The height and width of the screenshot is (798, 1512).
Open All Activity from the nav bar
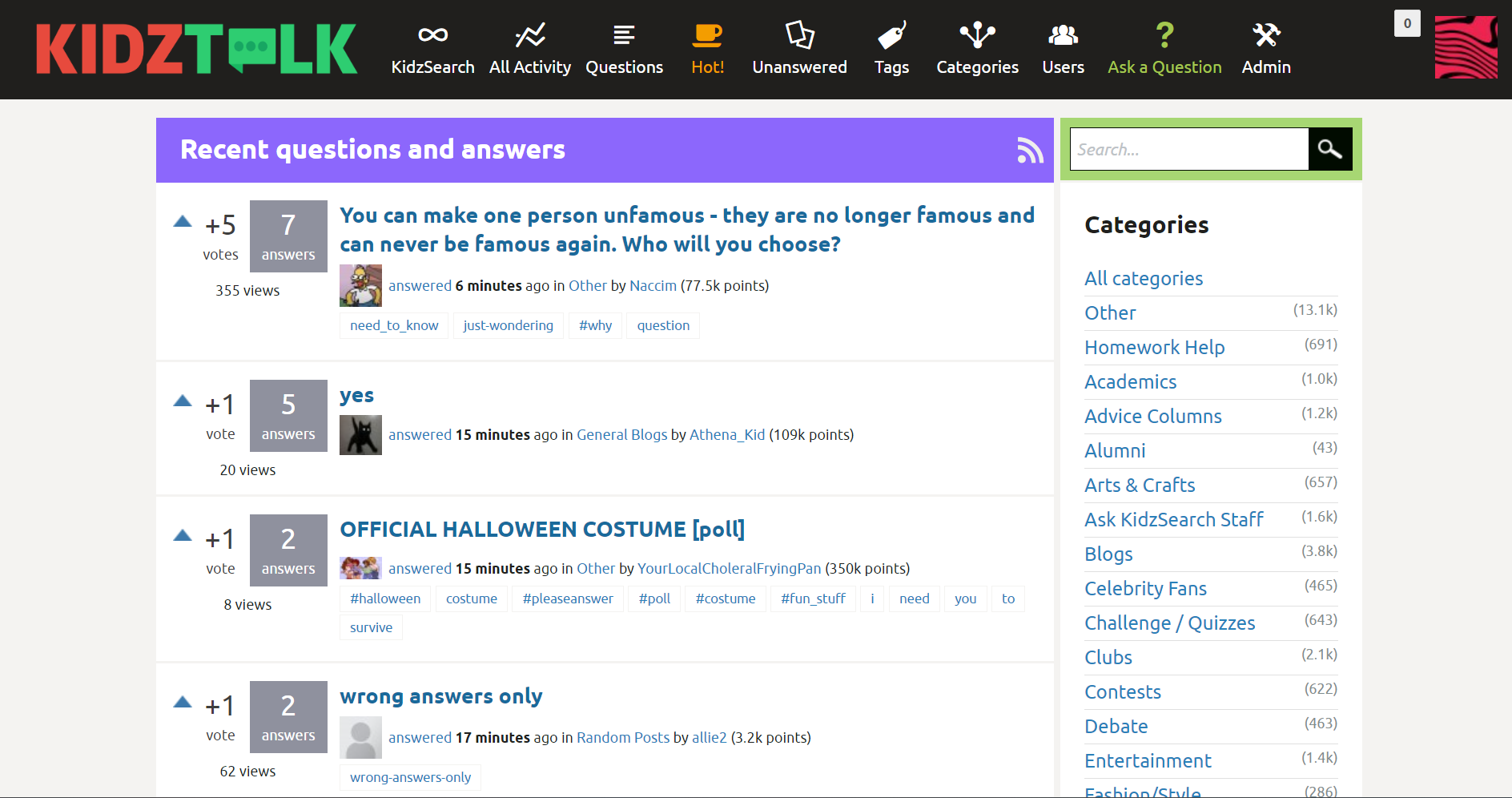click(530, 49)
